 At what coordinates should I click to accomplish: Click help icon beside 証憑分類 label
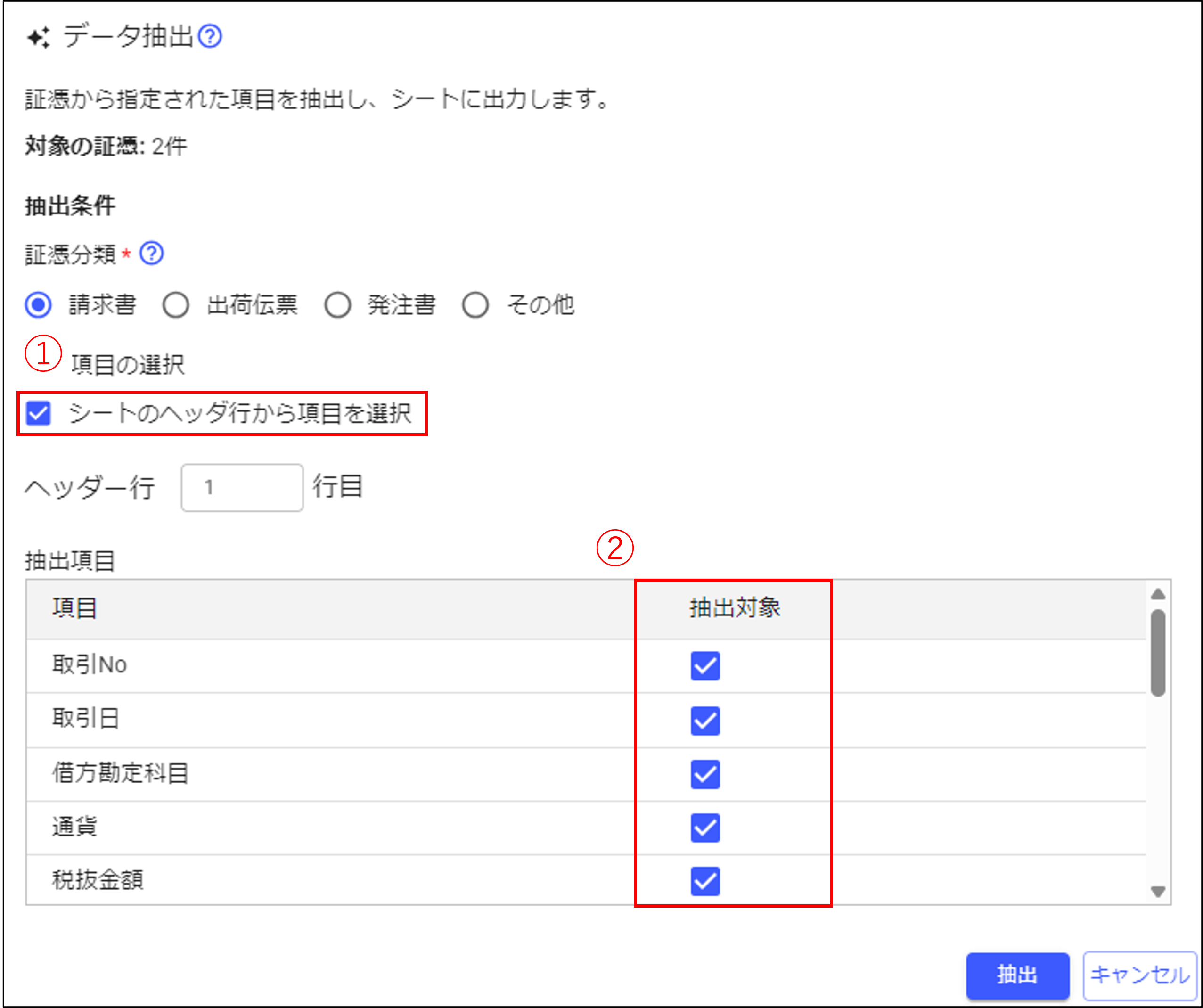pyautogui.click(x=152, y=253)
